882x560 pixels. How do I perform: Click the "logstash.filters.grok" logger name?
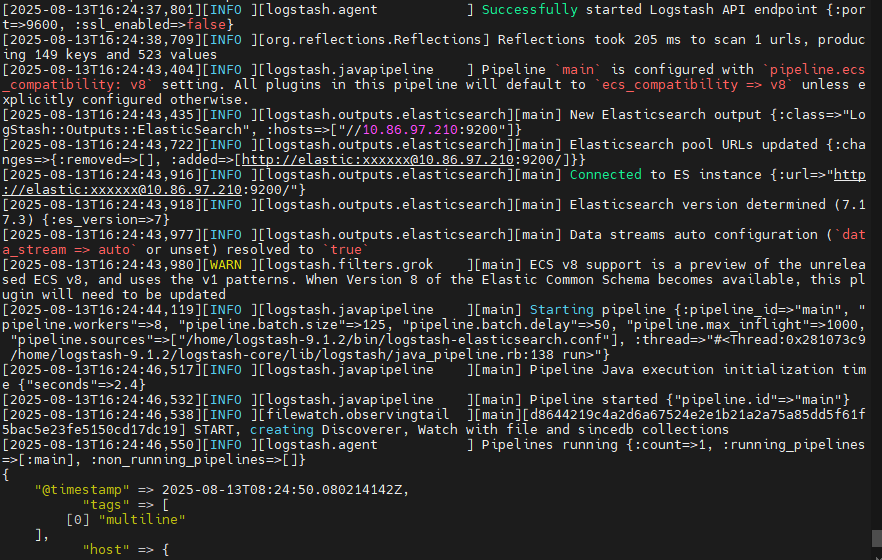(x=349, y=265)
